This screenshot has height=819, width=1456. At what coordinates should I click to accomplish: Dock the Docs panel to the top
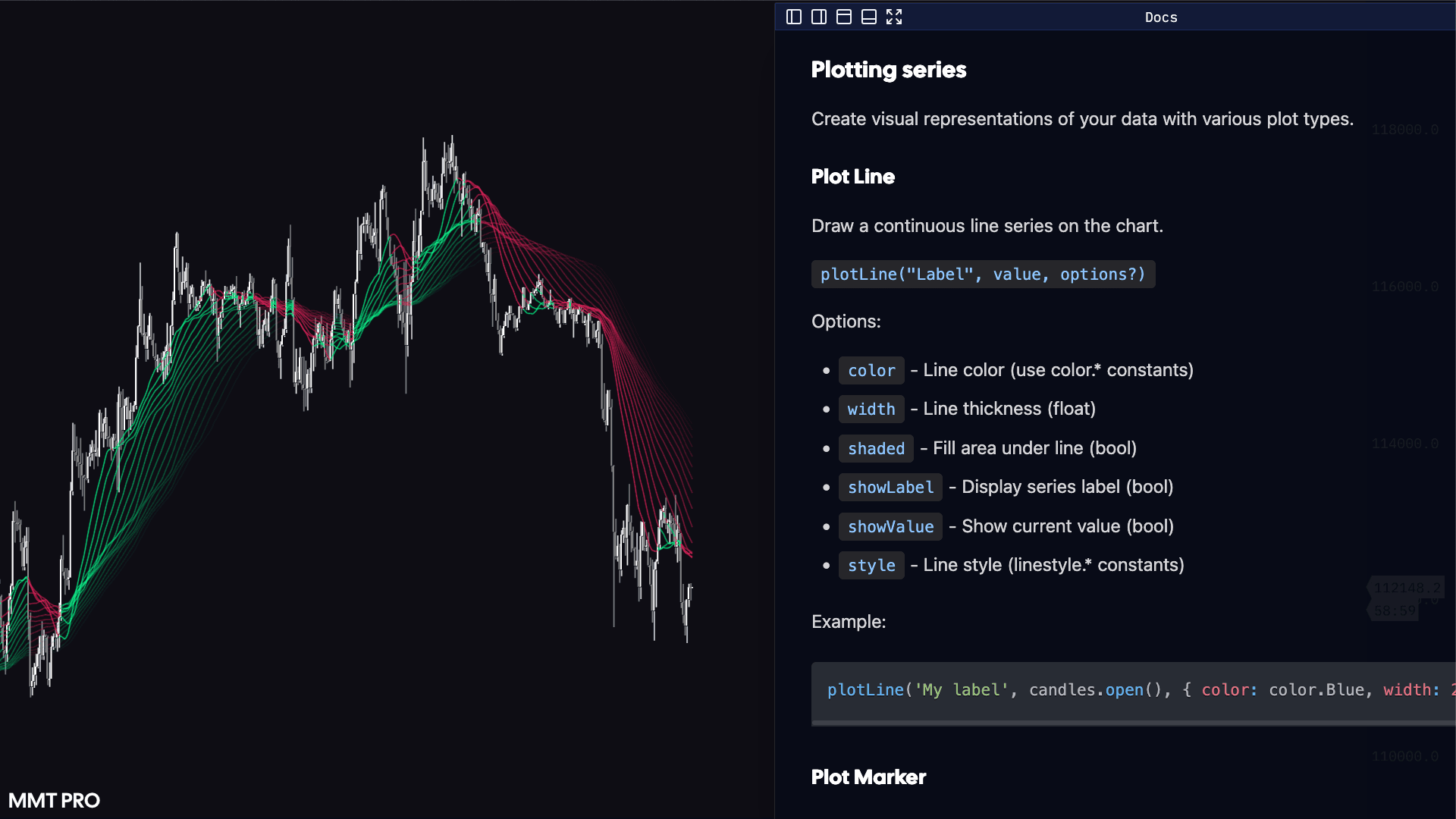[844, 17]
